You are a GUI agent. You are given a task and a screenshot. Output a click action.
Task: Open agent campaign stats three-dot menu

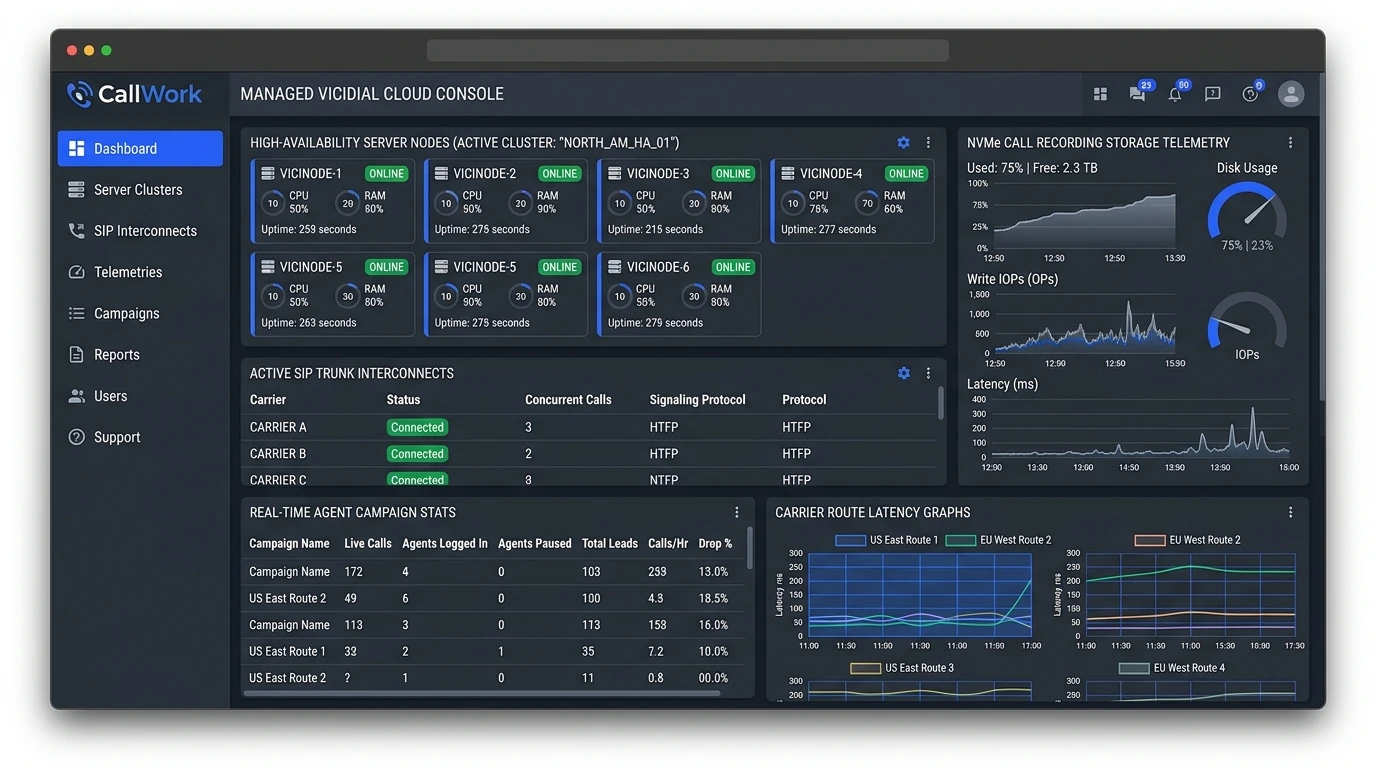[737, 512]
